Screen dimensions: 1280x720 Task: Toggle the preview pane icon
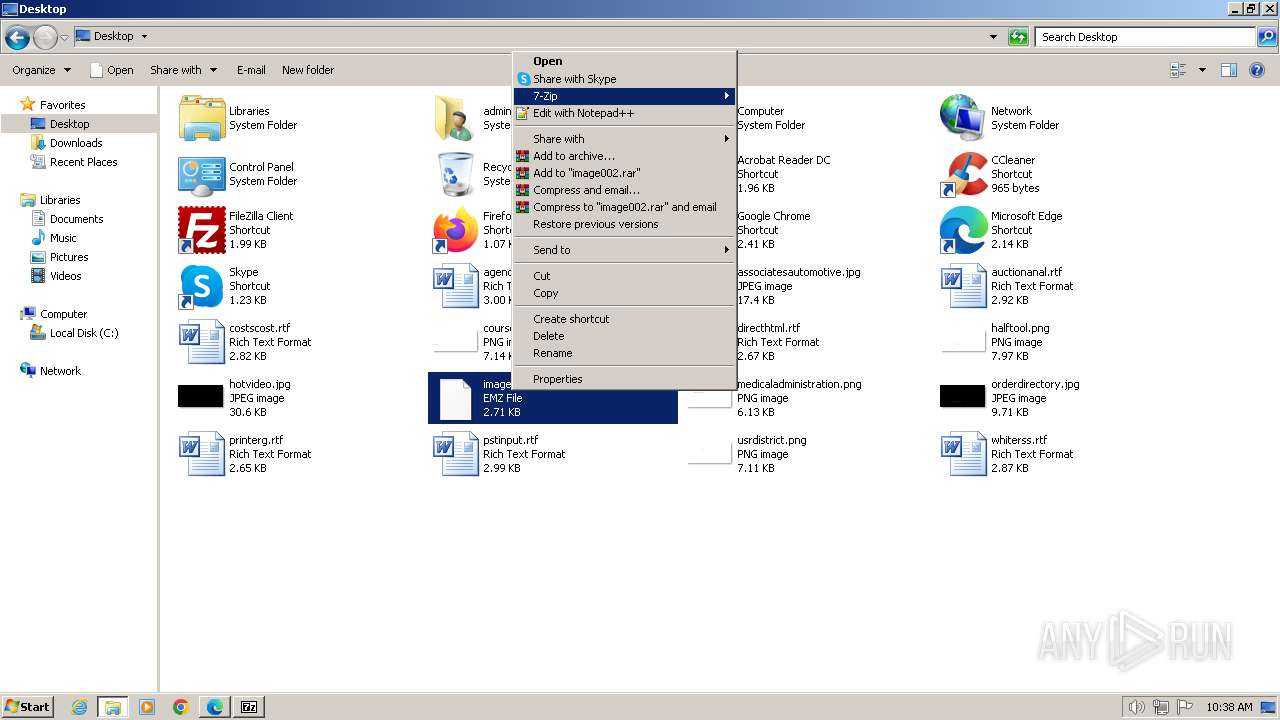pyautogui.click(x=1229, y=70)
